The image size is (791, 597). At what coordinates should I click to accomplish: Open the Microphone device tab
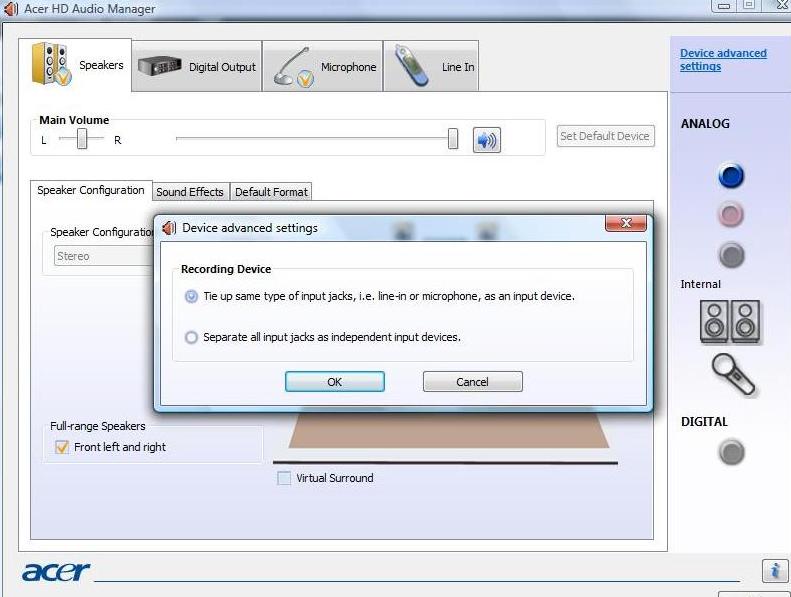[x=323, y=67]
